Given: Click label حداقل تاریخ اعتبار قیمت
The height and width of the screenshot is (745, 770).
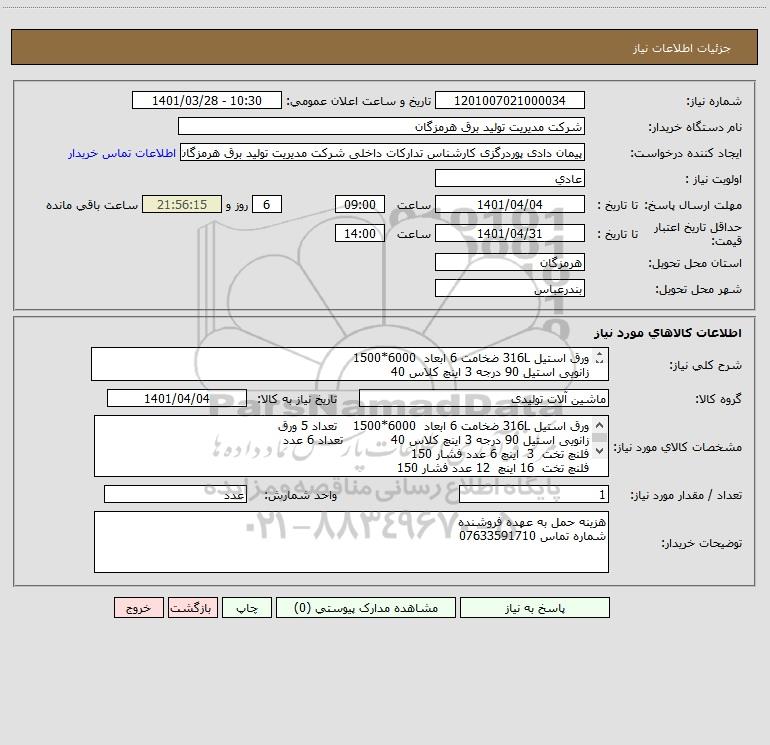Looking at the screenshot, I should click(x=698, y=234).
